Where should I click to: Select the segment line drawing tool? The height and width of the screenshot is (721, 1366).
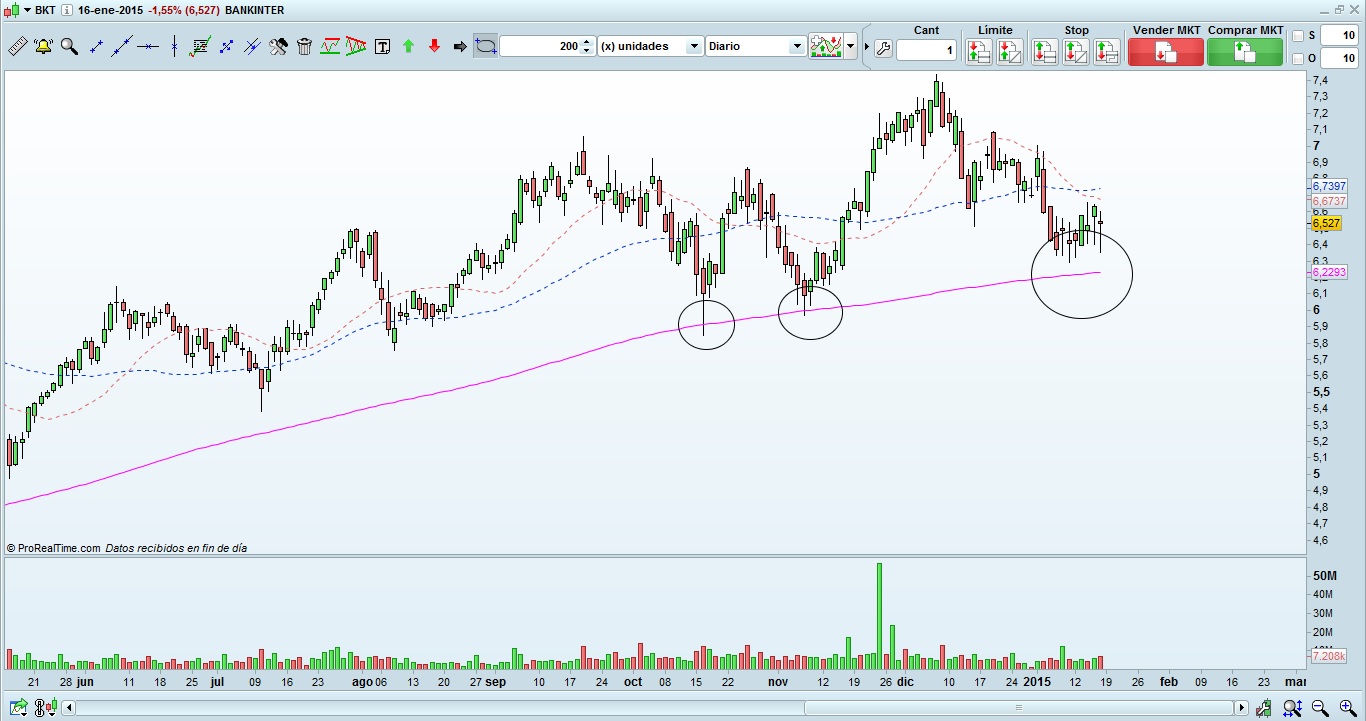pyautogui.click(x=97, y=46)
